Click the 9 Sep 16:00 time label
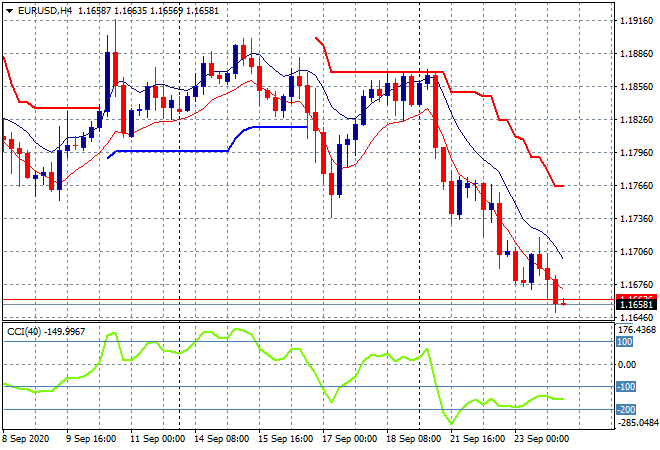660x450 pixels. [x=90, y=439]
